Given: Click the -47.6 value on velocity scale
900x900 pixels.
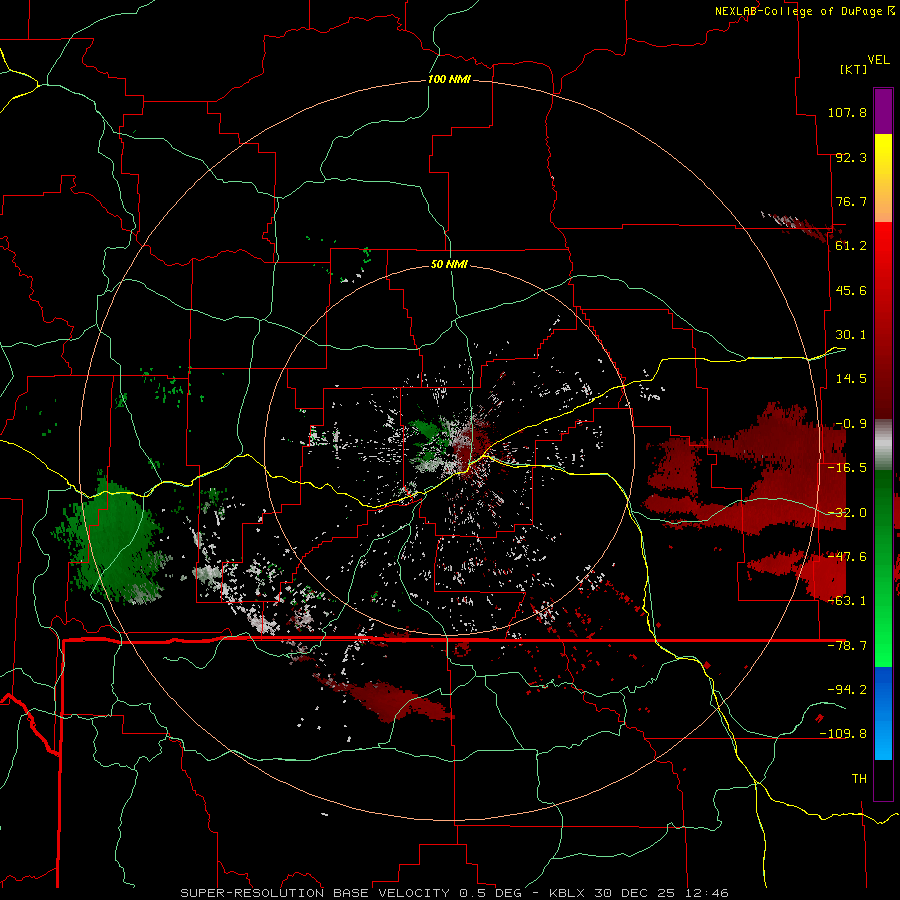Looking at the screenshot, I should click(847, 557).
